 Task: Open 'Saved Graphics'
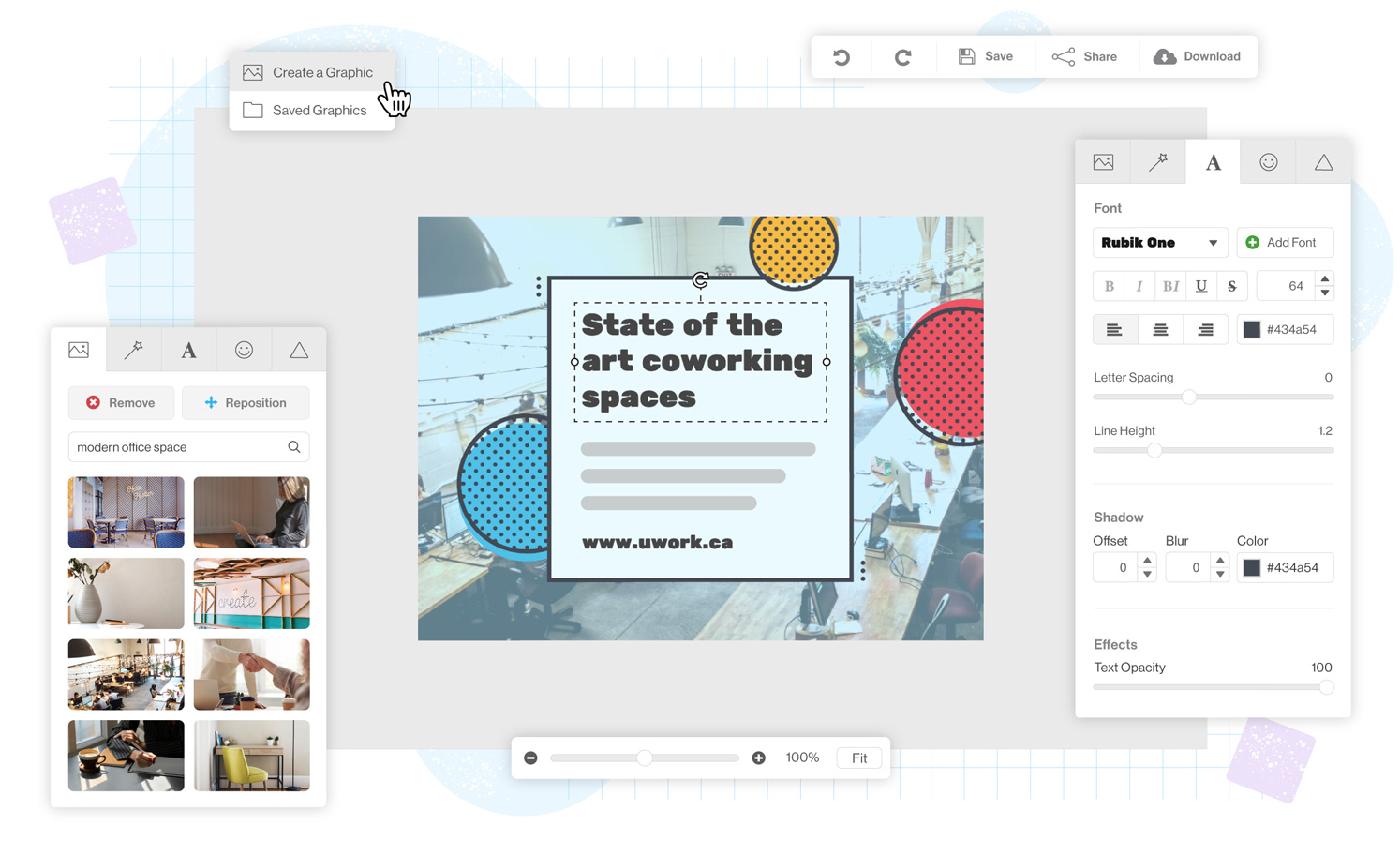(319, 110)
